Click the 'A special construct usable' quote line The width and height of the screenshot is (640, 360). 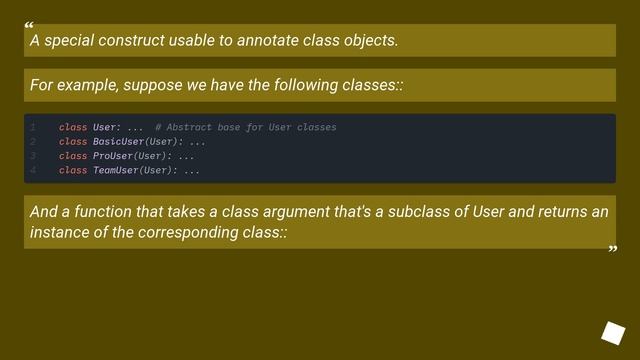coord(214,40)
